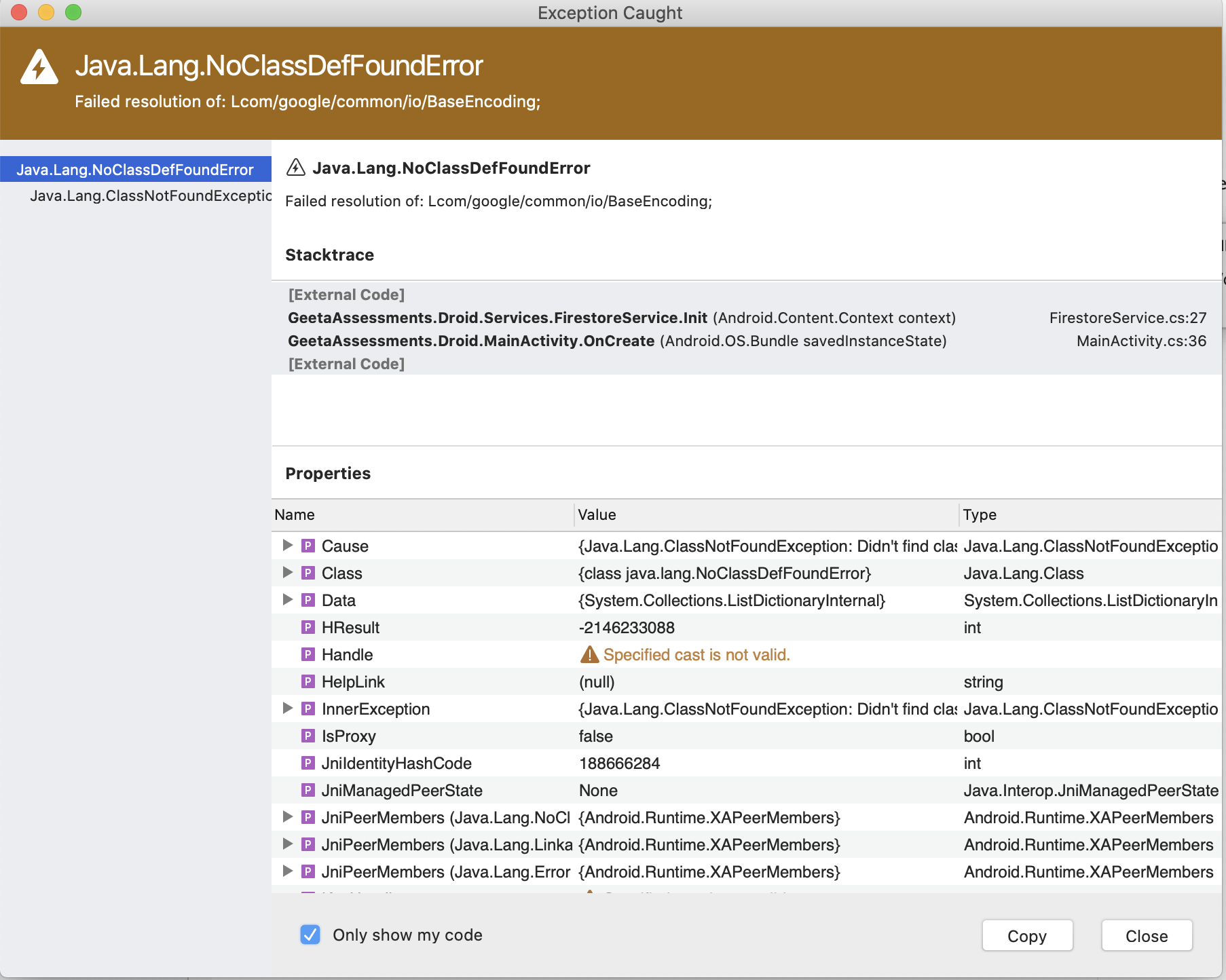Click the property icon next to HelpLink
The height and width of the screenshot is (980, 1226).
pos(308,681)
